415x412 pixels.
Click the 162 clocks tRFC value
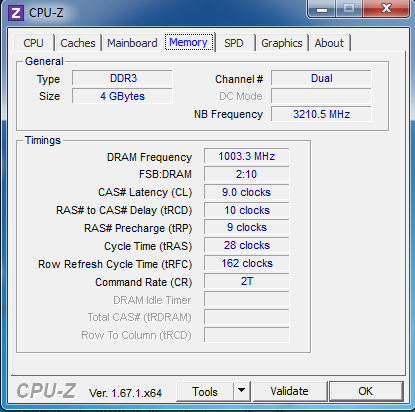(247, 263)
